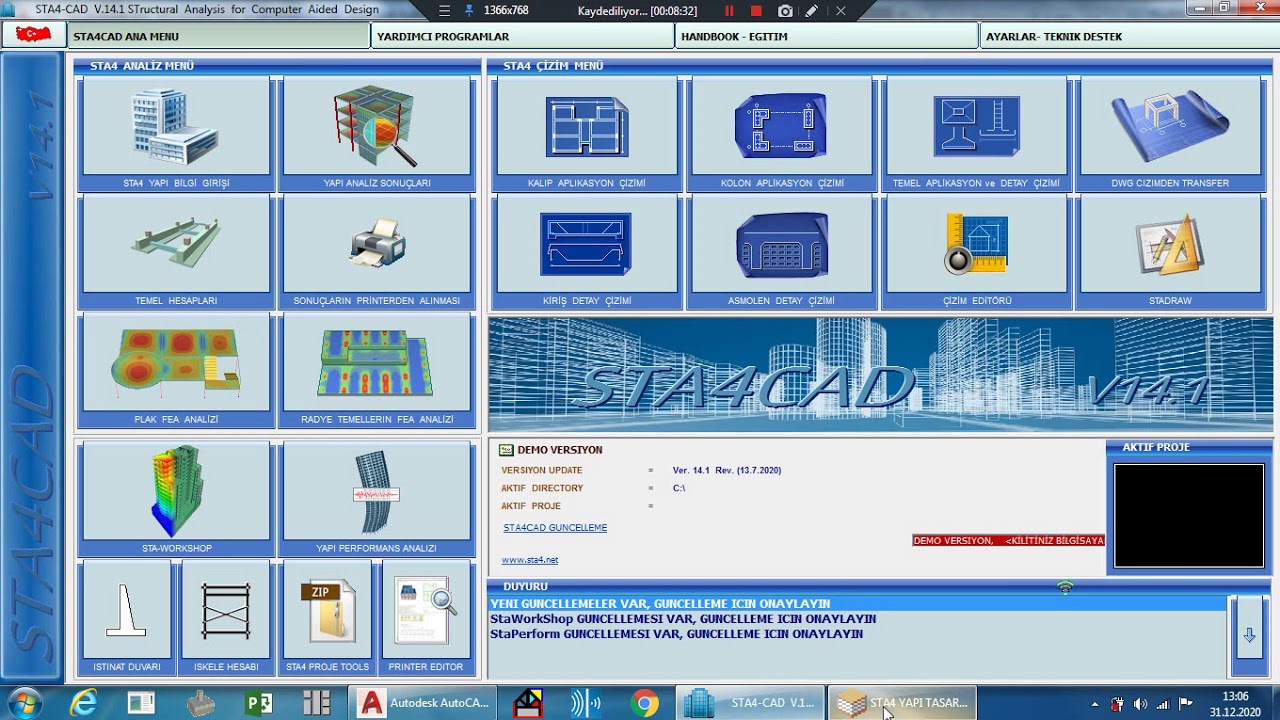
Task: Click STA4CAD GUNCELLEME link
Action: tap(555, 528)
